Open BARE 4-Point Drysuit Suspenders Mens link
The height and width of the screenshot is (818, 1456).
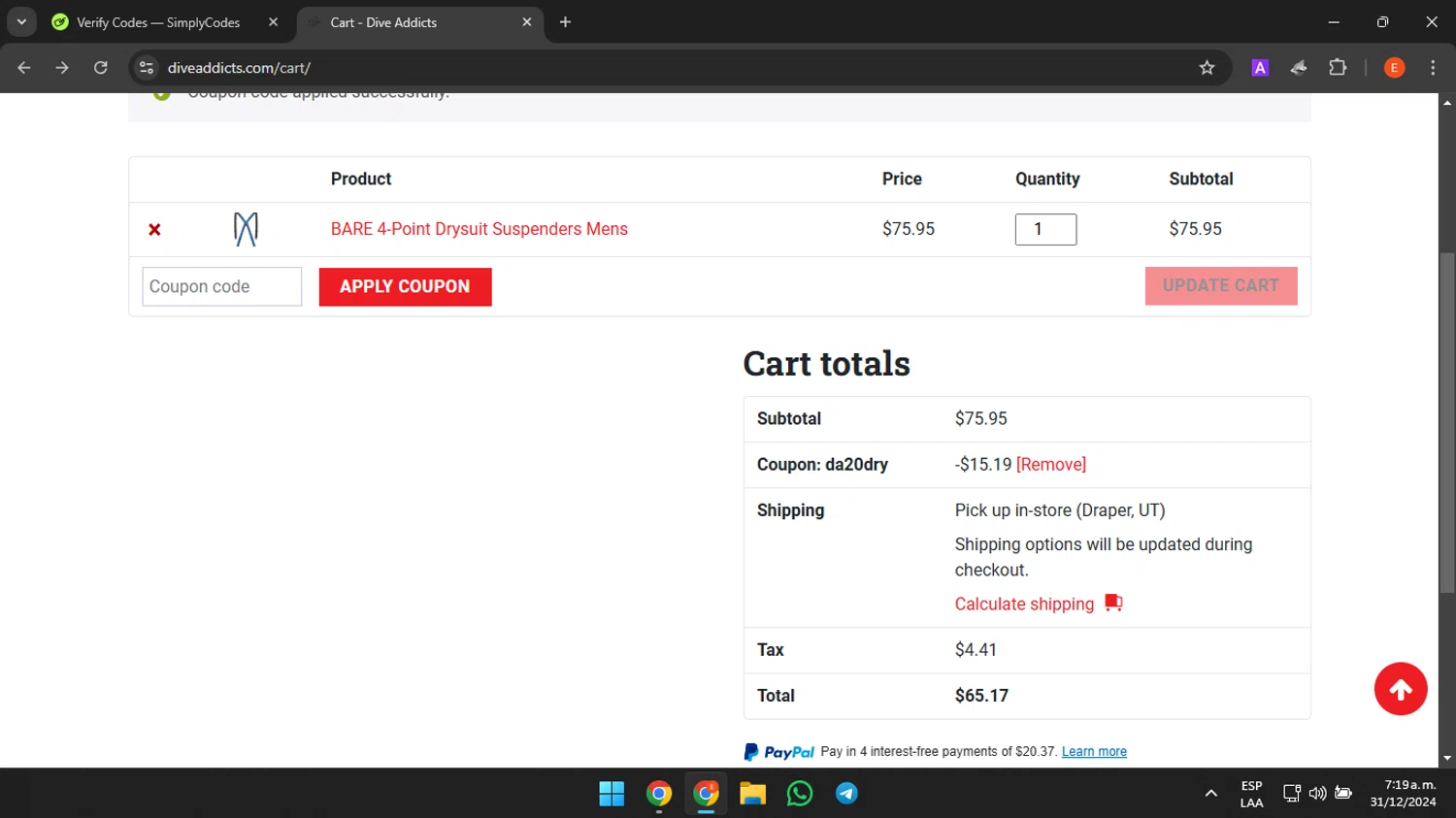480,229
